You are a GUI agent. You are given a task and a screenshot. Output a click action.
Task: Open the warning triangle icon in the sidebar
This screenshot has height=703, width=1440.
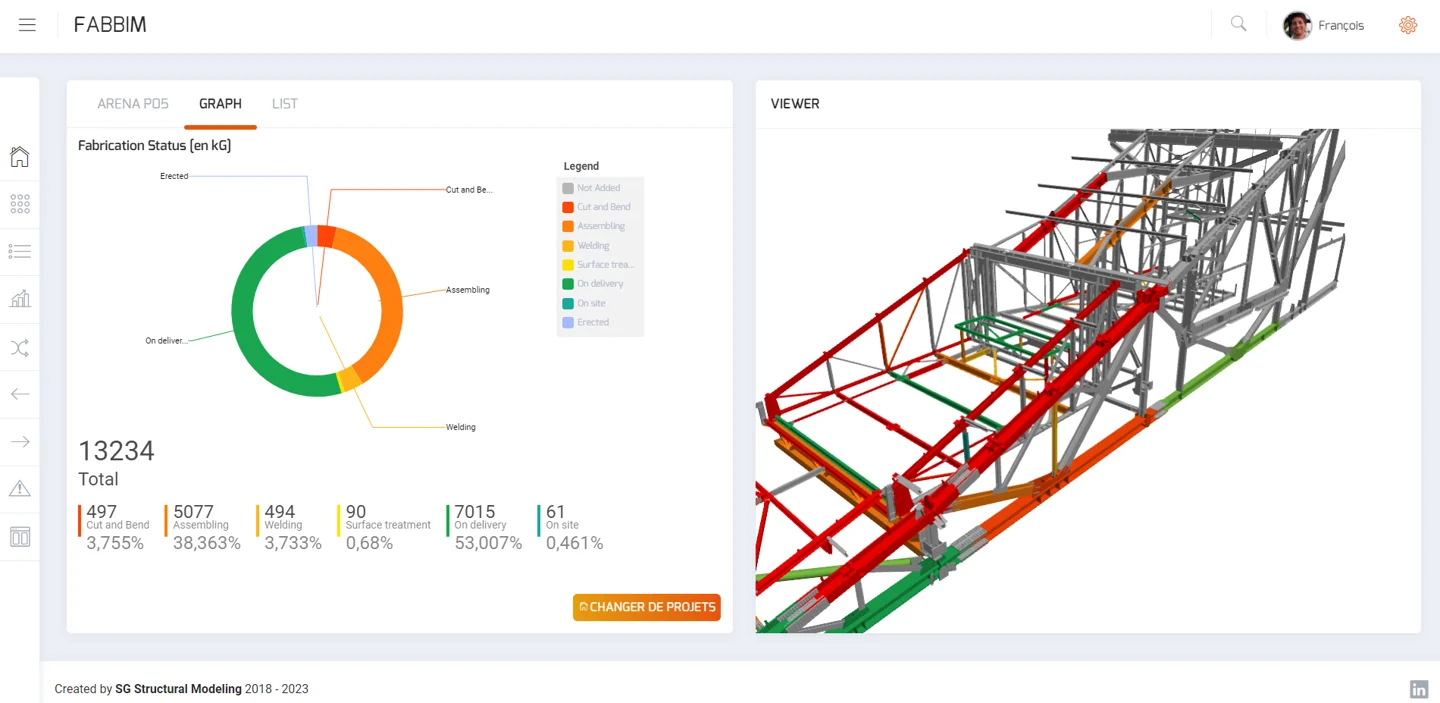click(20, 489)
